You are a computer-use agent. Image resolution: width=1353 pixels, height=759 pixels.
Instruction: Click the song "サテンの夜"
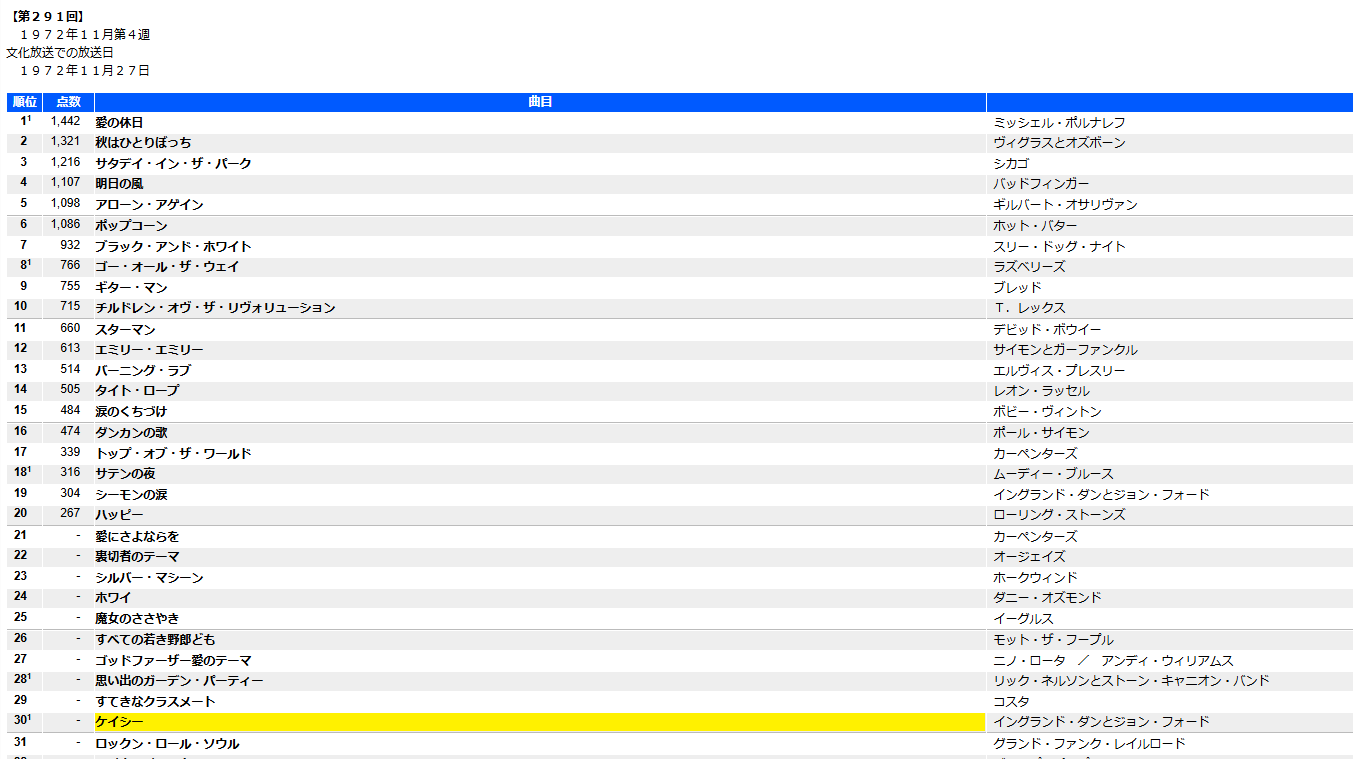(x=125, y=474)
